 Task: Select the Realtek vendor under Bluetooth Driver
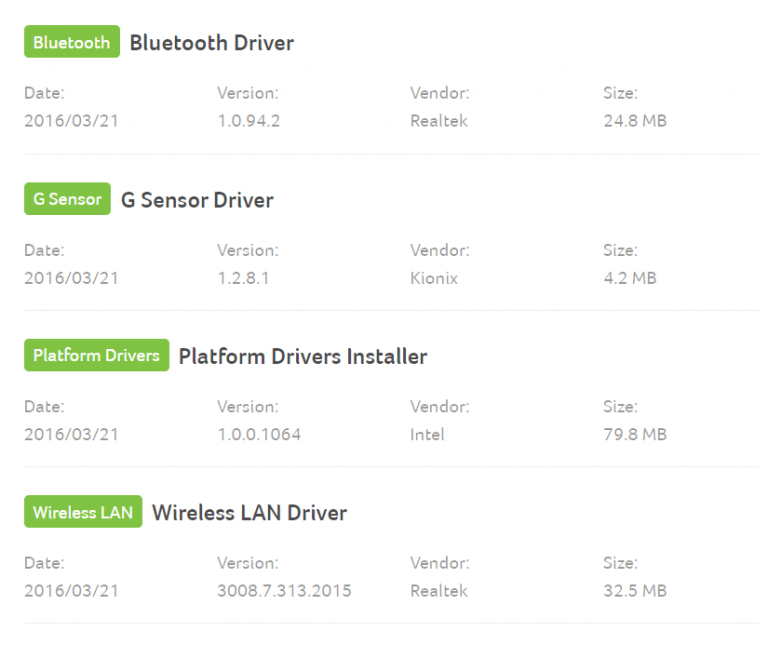point(439,120)
